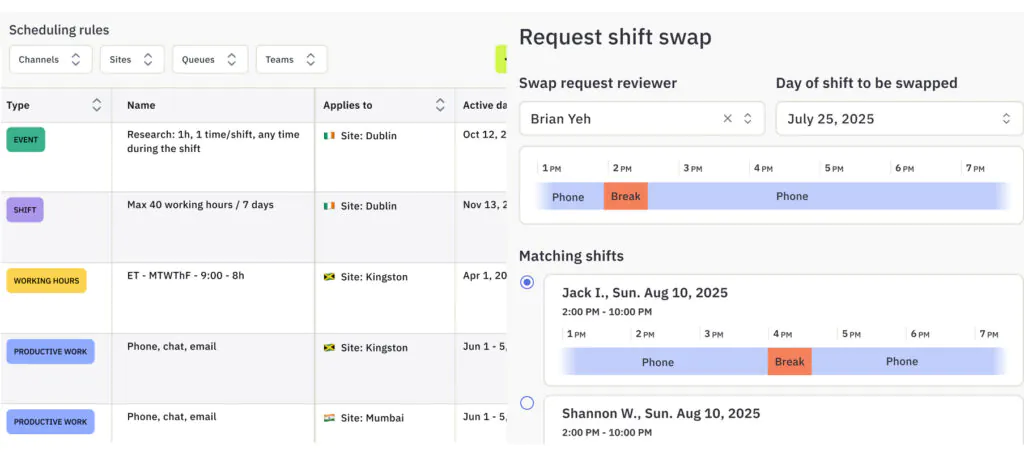Click the green EVENT type badge
This screenshot has height=458, width=1024.
pyautogui.click(x=25, y=140)
